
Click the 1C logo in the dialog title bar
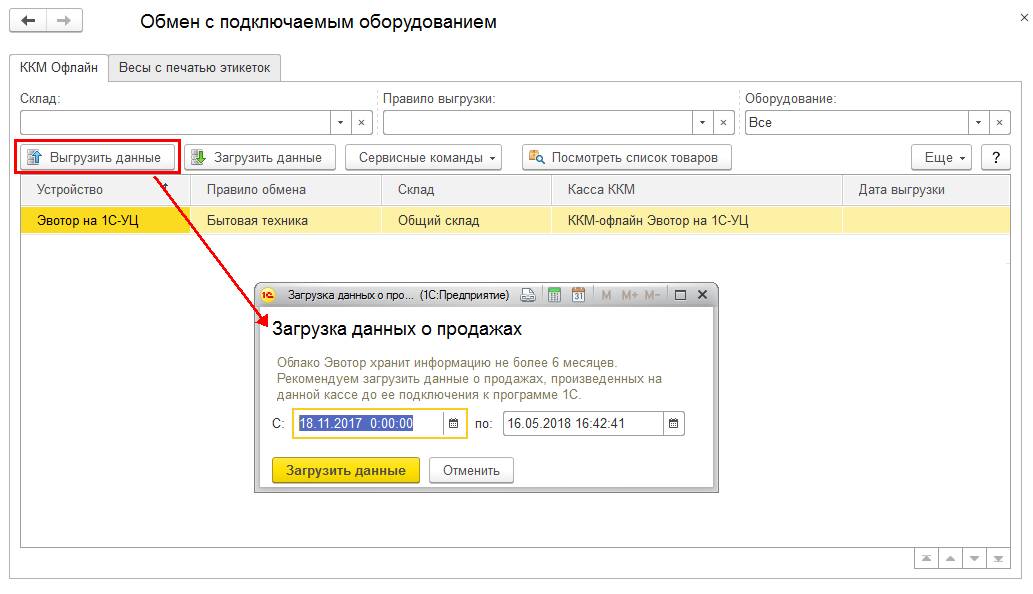pyautogui.click(x=267, y=295)
